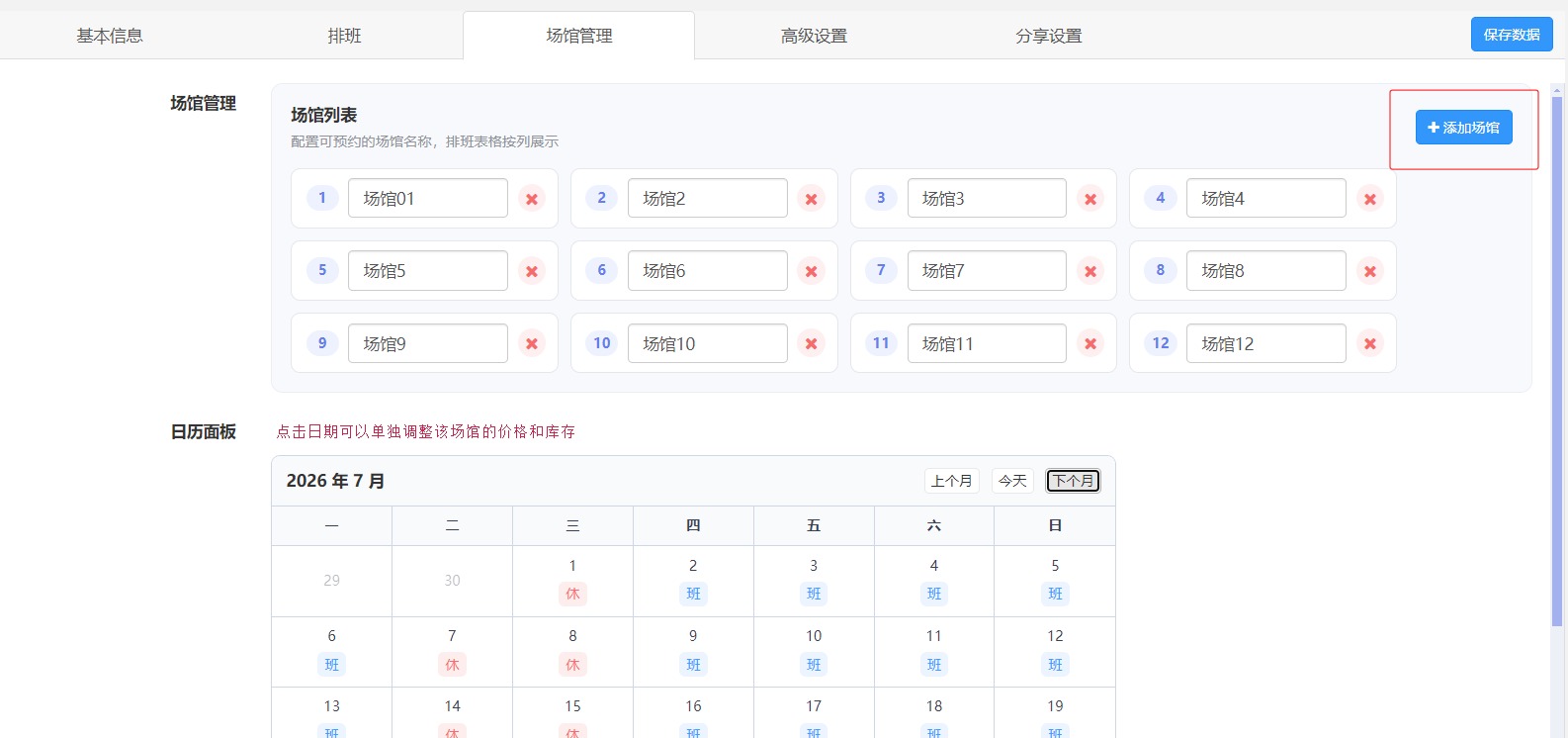Focus the 场馆4 name input
The height and width of the screenshot is (738, 1568).
pos(1266,198)
